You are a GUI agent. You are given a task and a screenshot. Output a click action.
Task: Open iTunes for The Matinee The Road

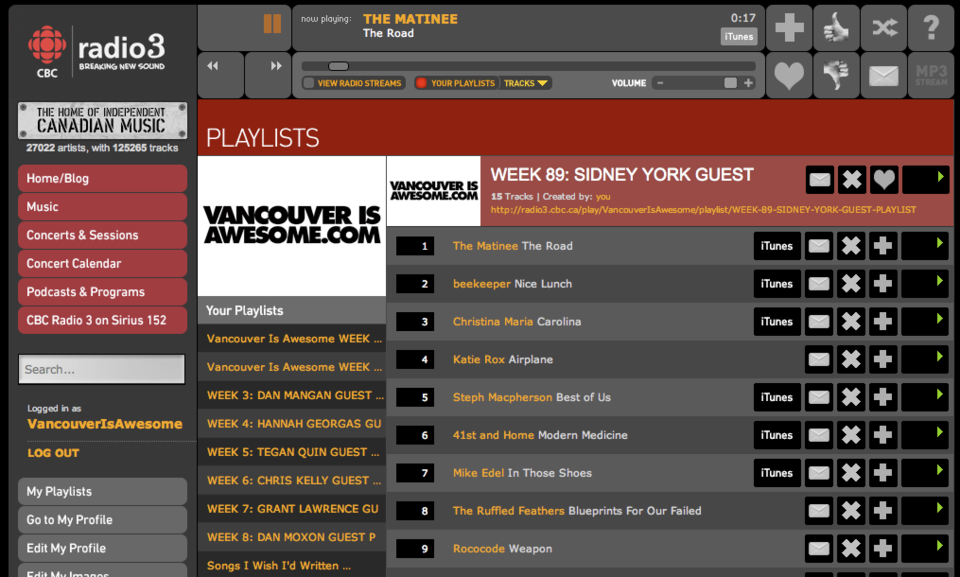(x=776, y=246)
